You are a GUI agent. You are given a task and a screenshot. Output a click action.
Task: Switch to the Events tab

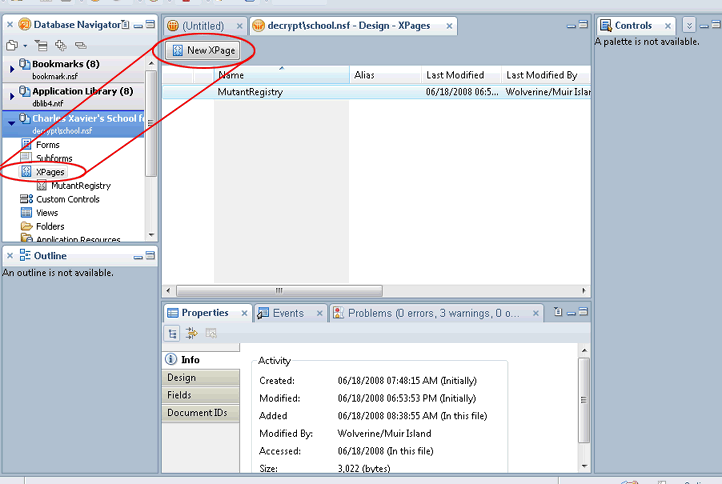(x=288, y=313)
